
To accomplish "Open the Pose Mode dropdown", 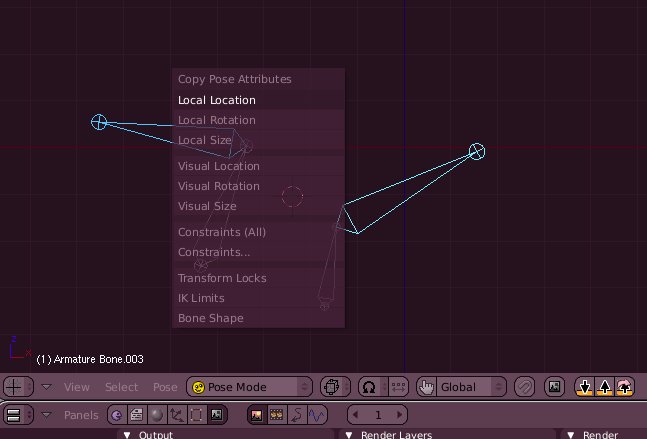I will point(249,387).
